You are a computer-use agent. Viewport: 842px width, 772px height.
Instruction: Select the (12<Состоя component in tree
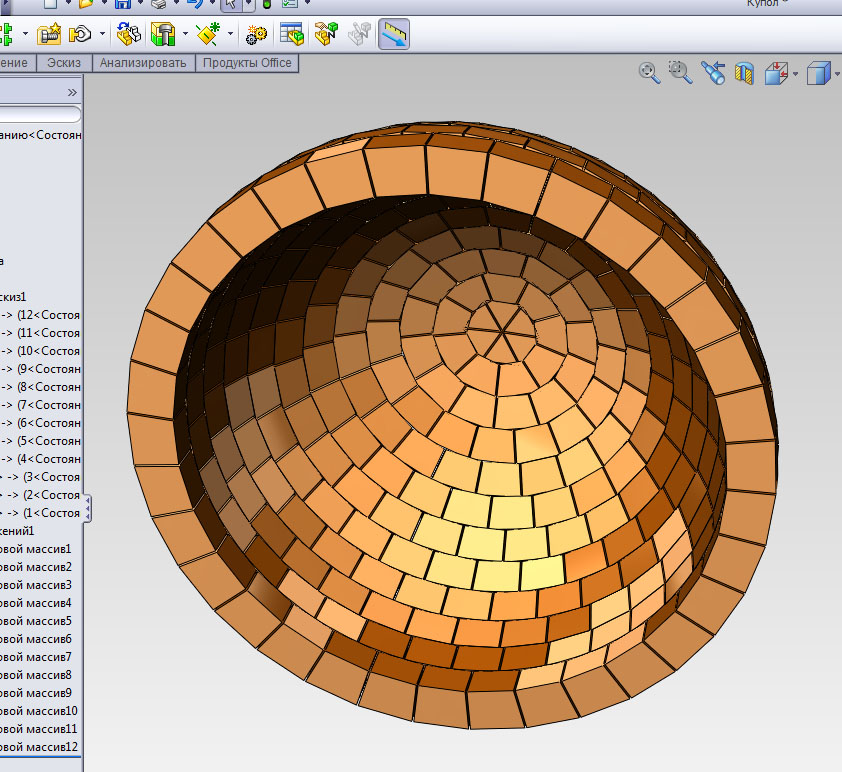pos(50,315)
